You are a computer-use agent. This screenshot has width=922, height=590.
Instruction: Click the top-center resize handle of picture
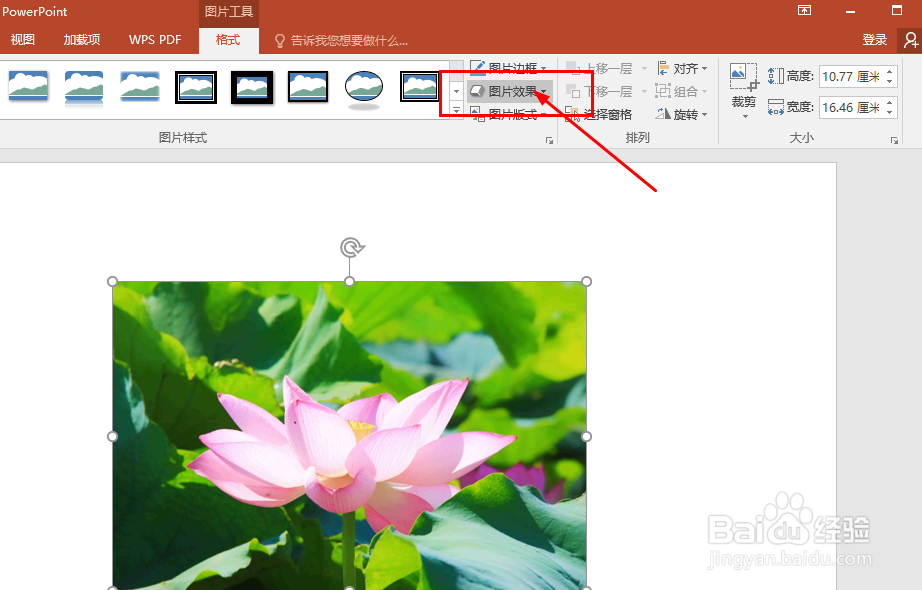click(x=349, y=282)
